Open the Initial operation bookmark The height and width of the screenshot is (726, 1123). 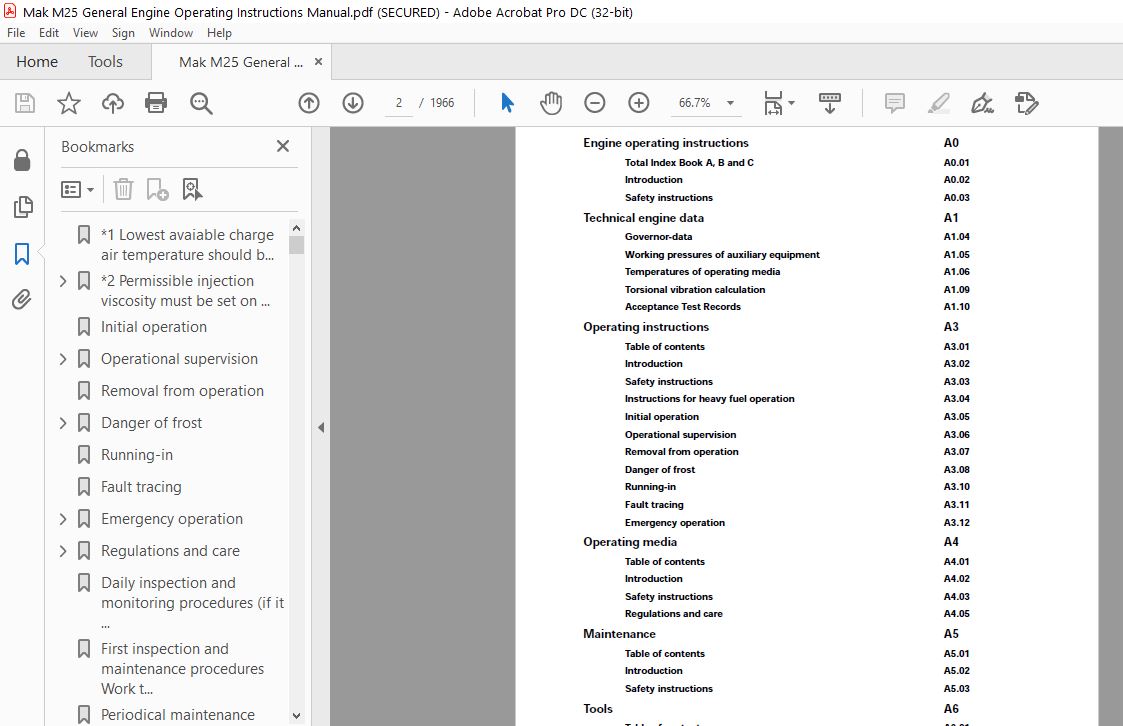pos(153,327)
